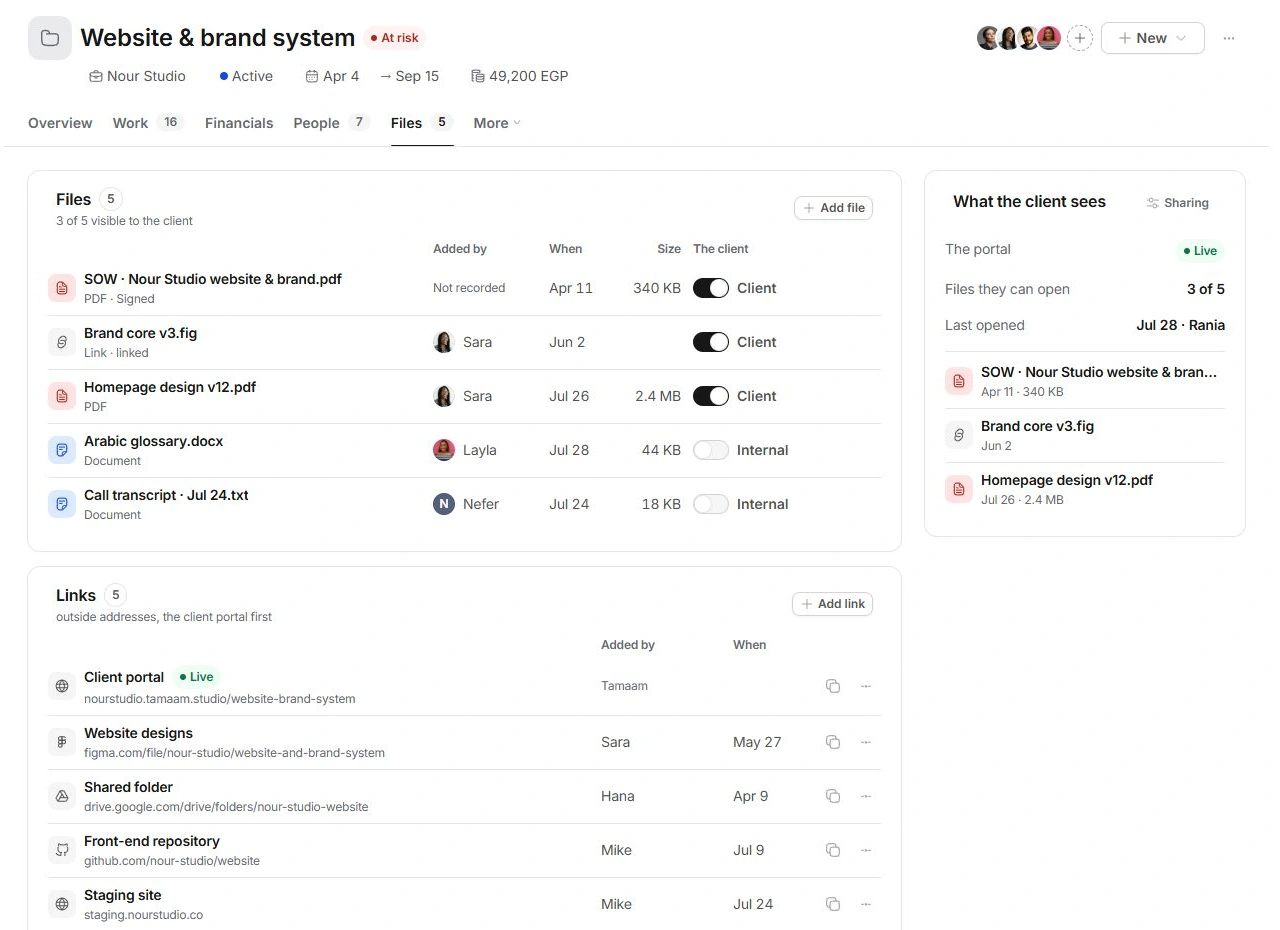Open SOW file in What the client sees

coord(1085,381)
